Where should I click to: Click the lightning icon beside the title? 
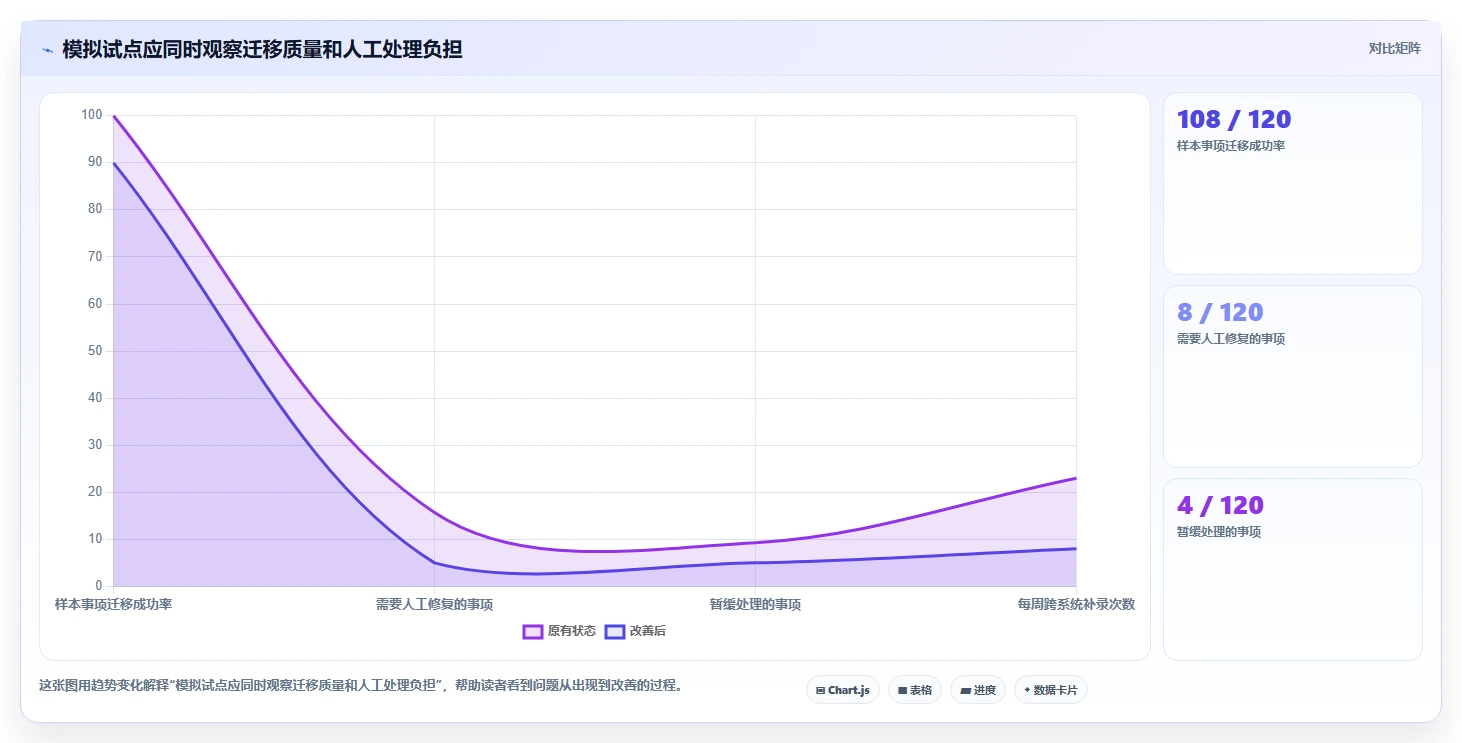47,50
